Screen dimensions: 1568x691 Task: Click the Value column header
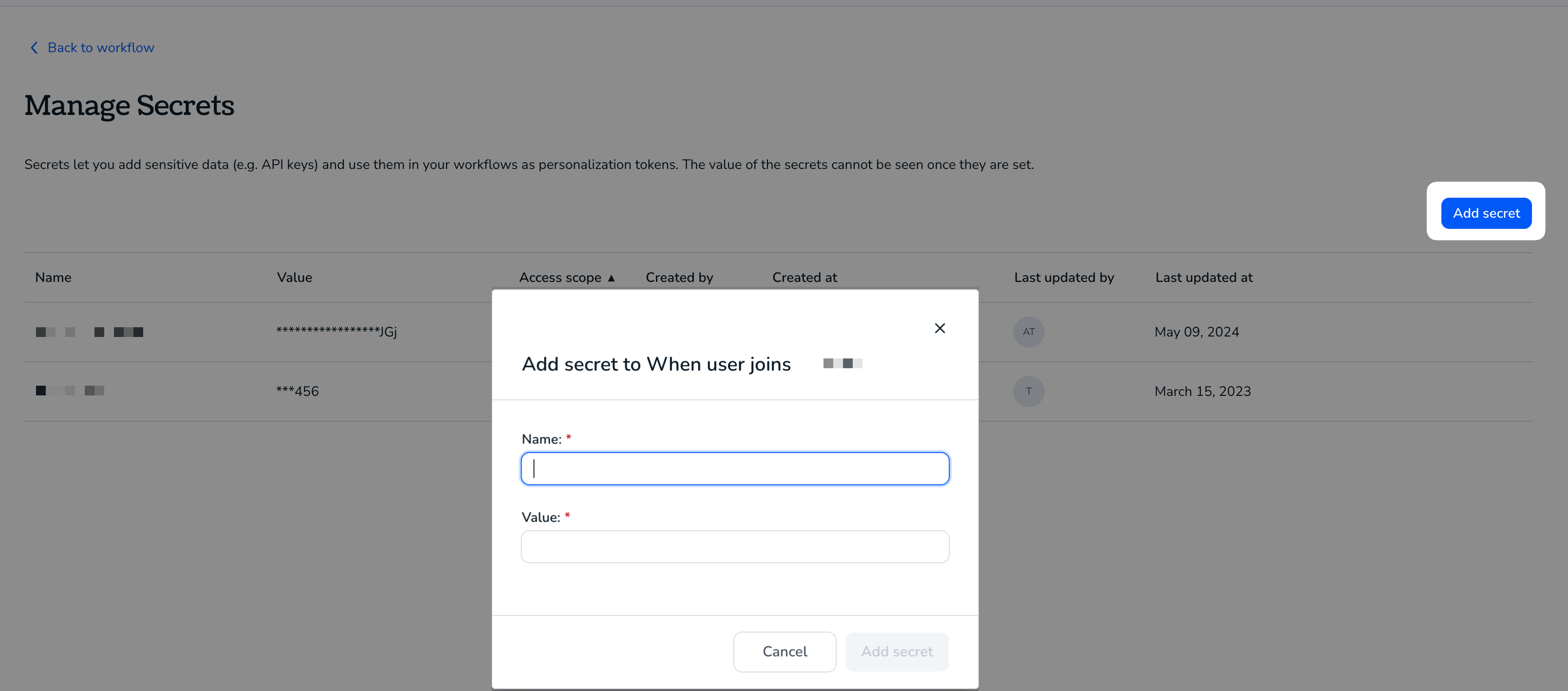(295, 278)
